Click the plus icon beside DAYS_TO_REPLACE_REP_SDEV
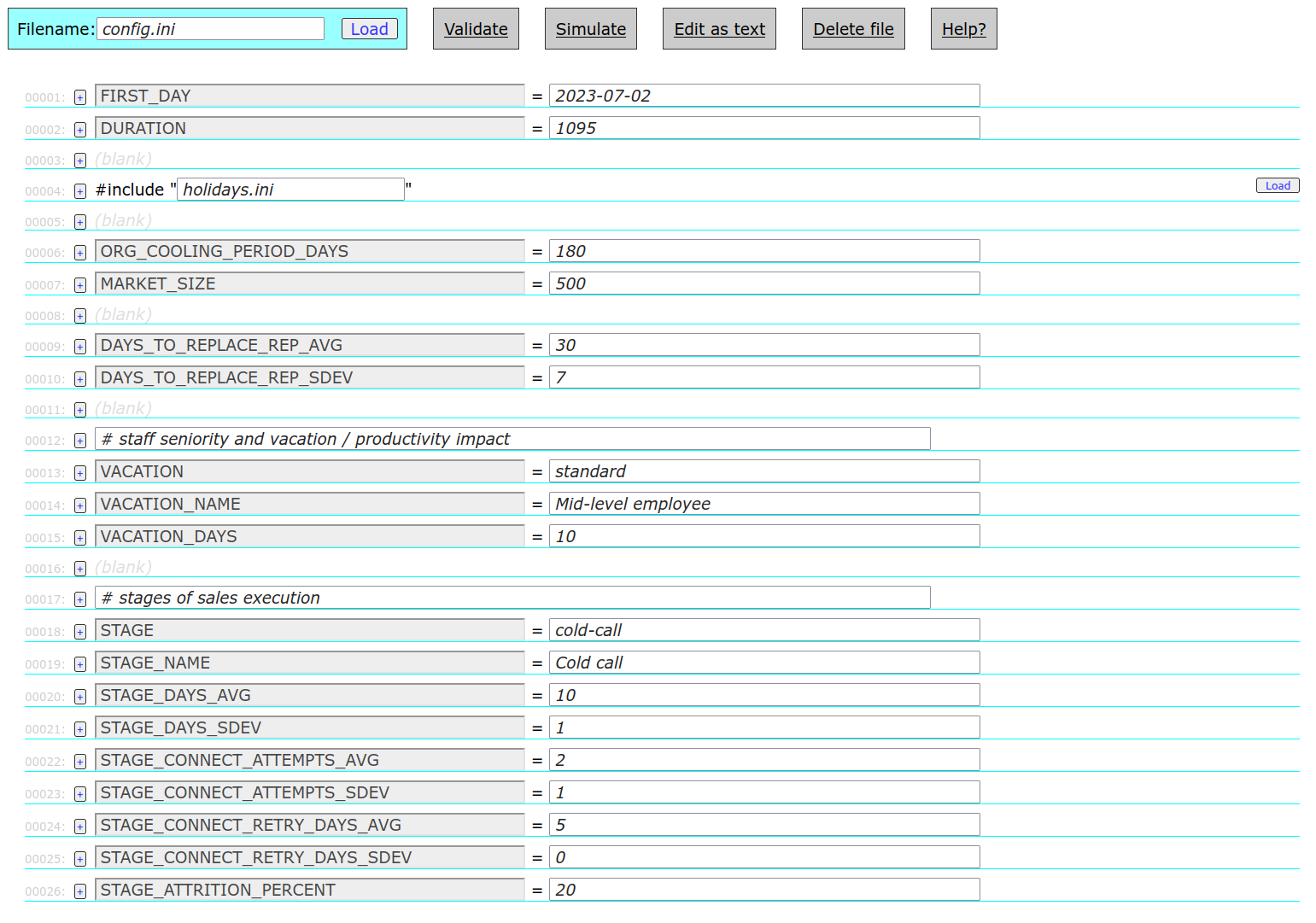 80,379
